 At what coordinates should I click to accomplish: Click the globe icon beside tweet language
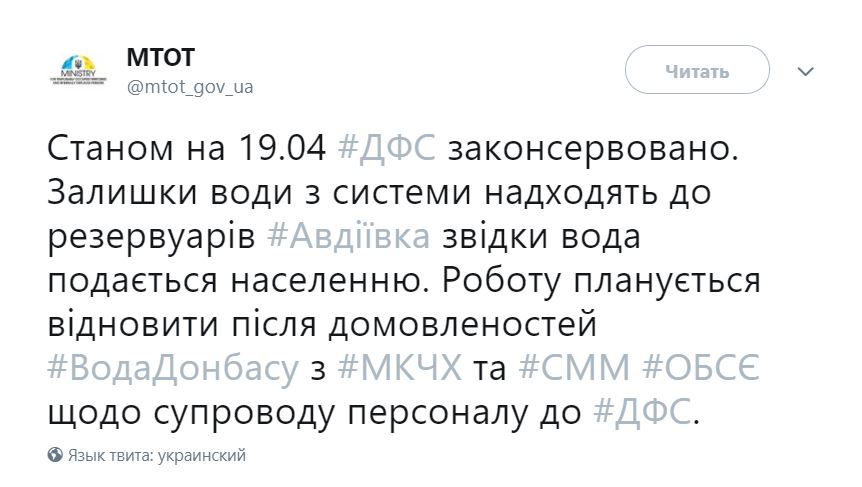[56, 455]
